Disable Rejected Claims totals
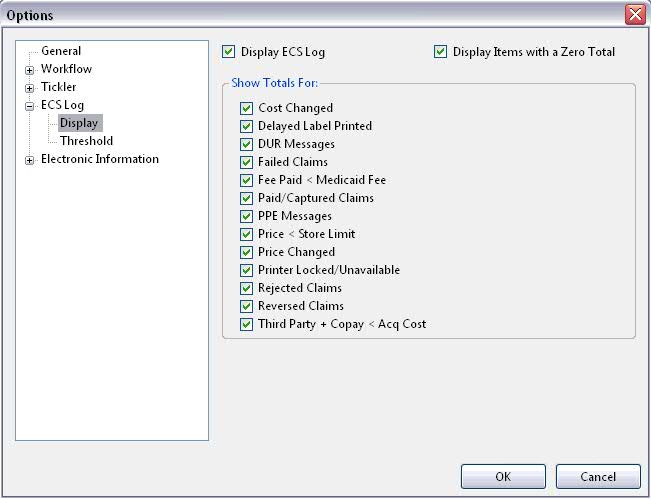Screen dimensions: 651x499 point(246,288)
